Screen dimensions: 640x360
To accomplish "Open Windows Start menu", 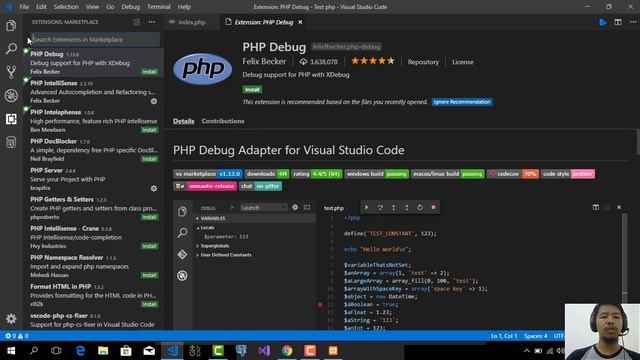I will tap(11, 351).
